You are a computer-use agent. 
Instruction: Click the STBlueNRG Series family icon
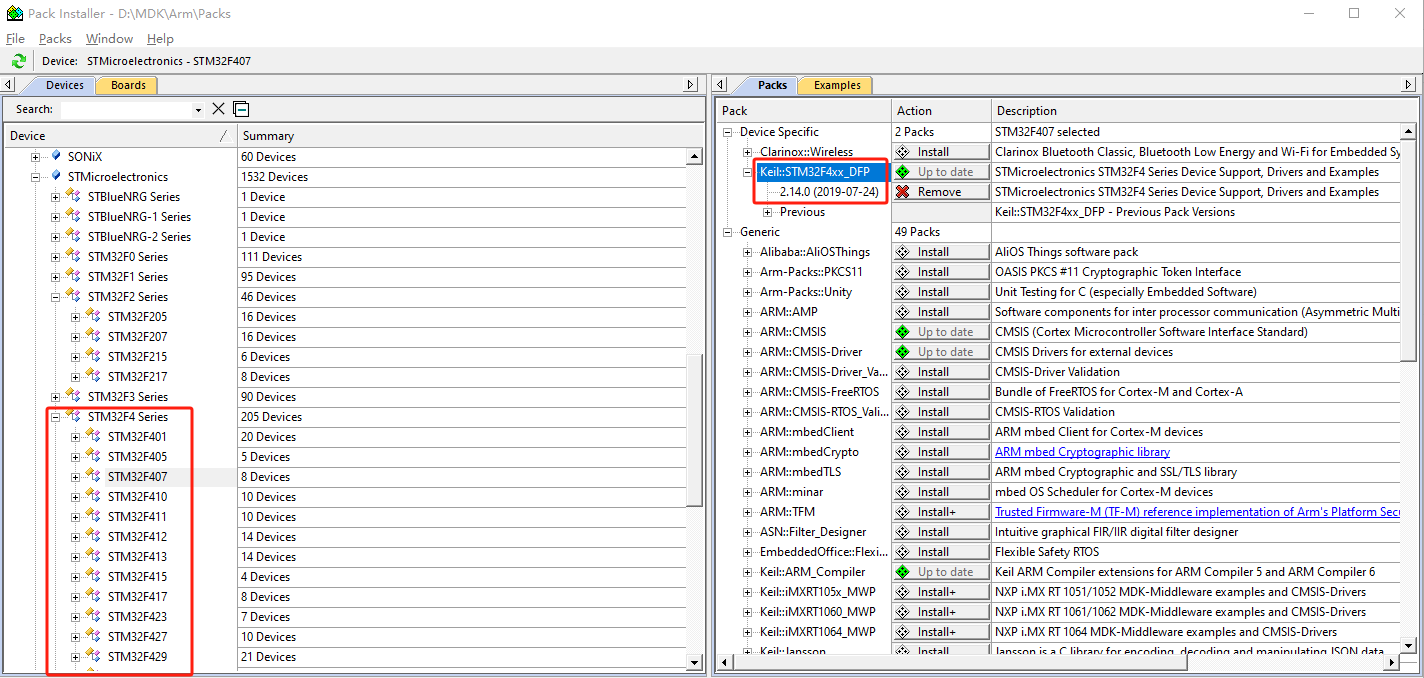pos(73,196)
